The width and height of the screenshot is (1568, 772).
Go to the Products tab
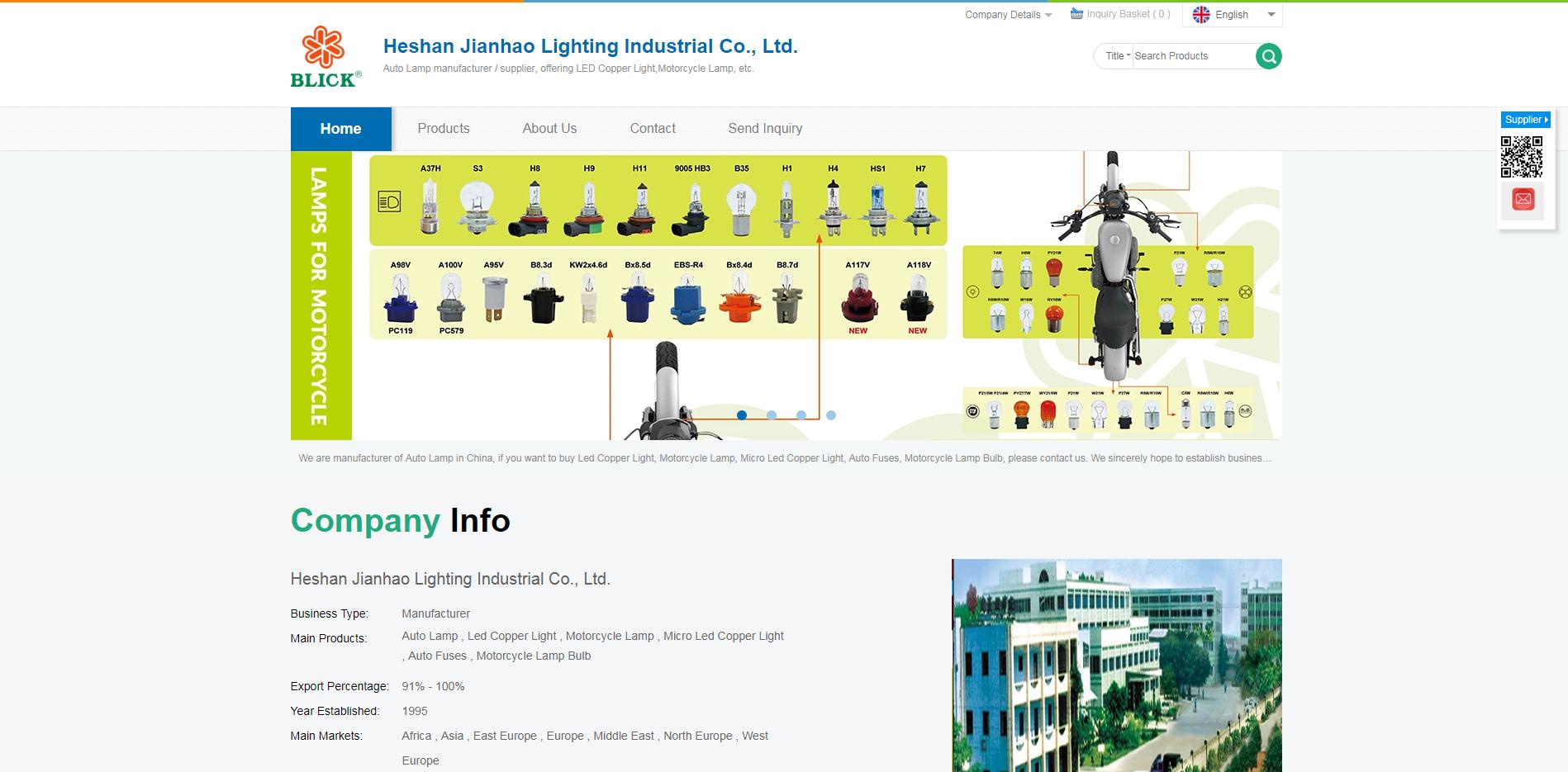[444, 129]
